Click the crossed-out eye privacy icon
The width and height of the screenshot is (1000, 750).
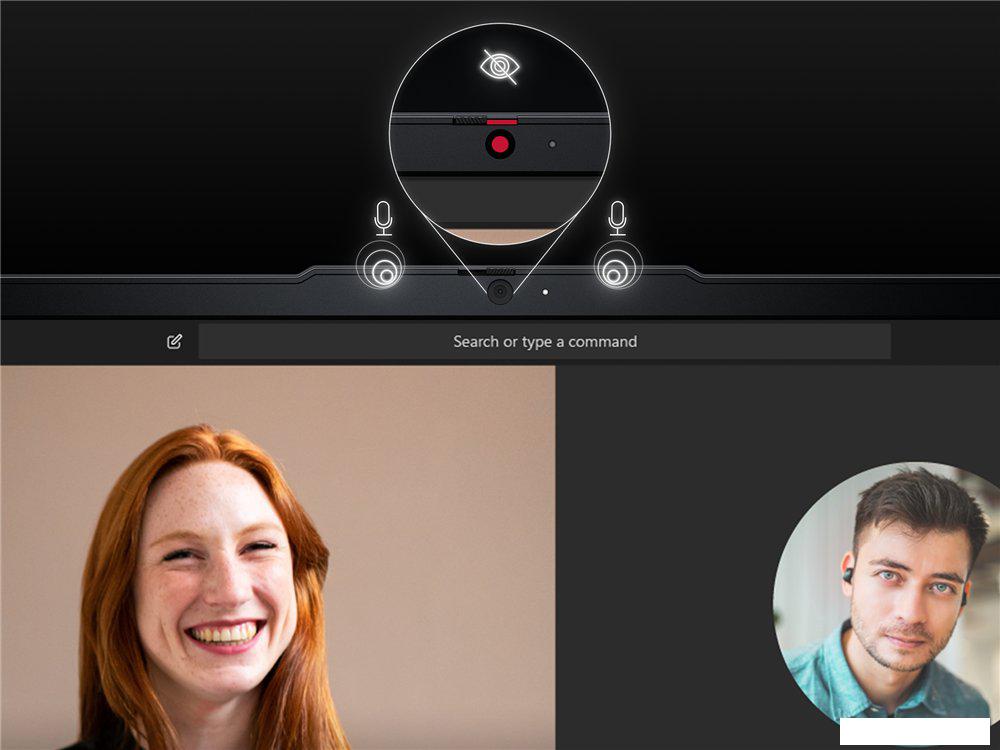[499, 66]
